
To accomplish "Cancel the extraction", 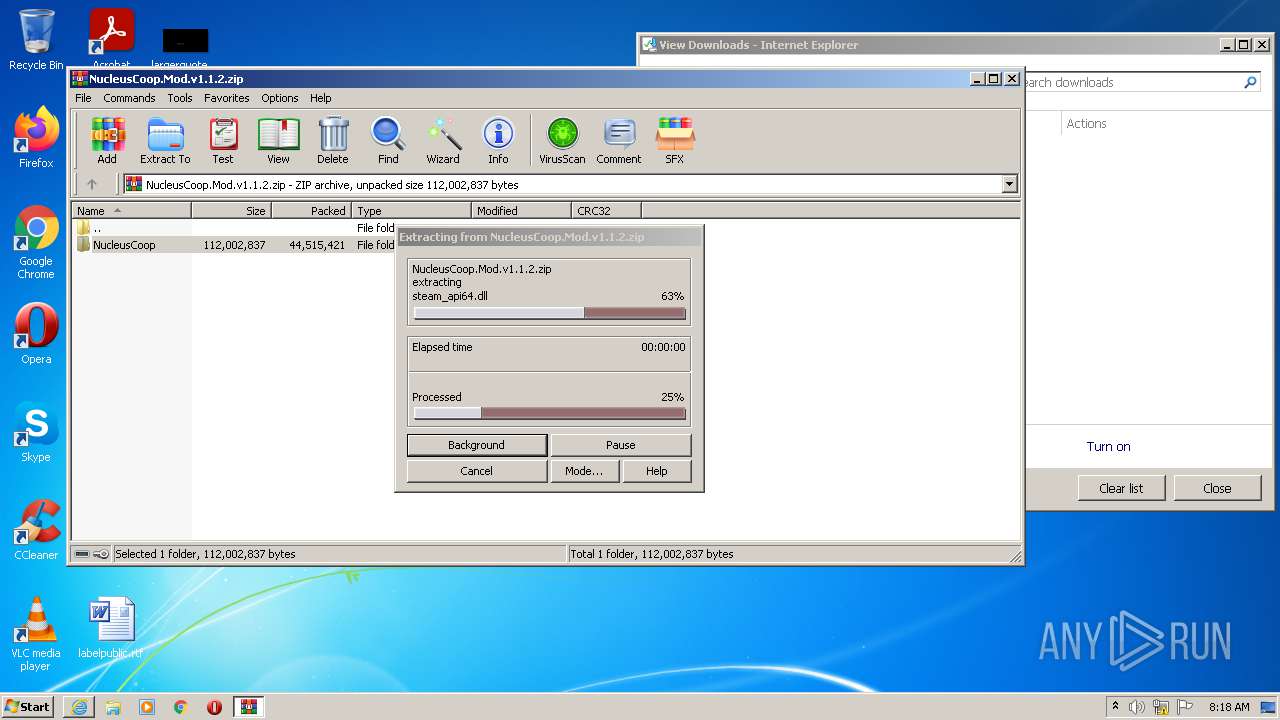I will (477, 471).
